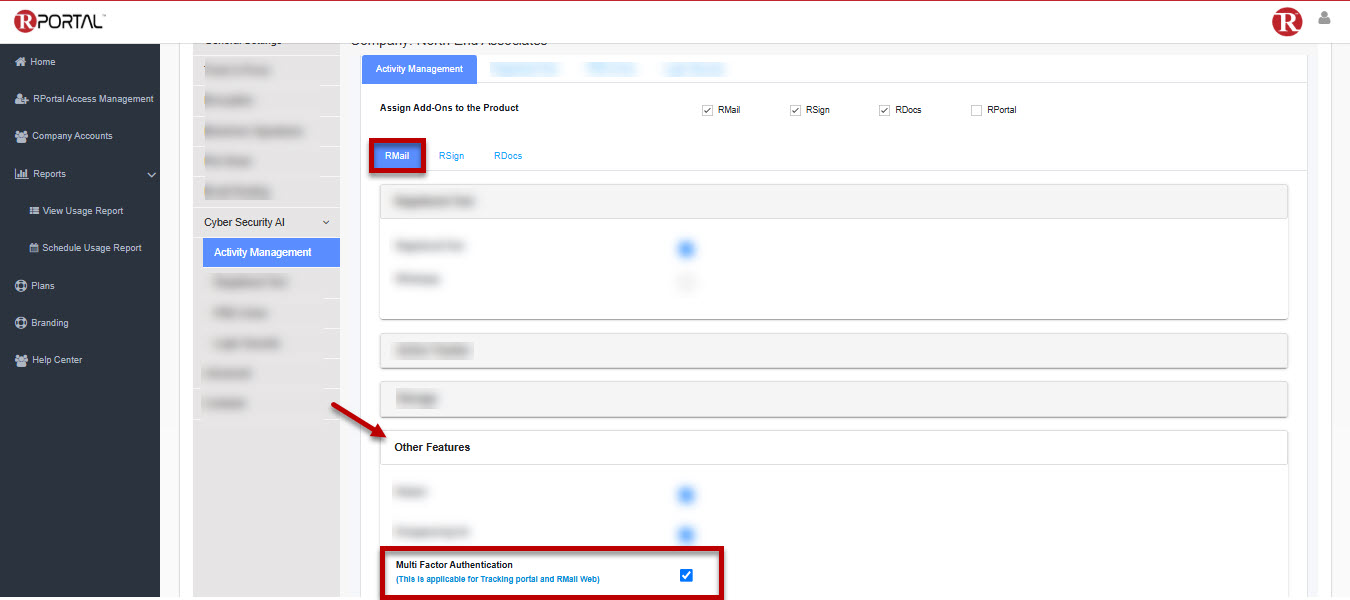Click the Branding lifebuoy icon
The height and width of the screenshot is (600, 1350).
[x=20, y=323]
